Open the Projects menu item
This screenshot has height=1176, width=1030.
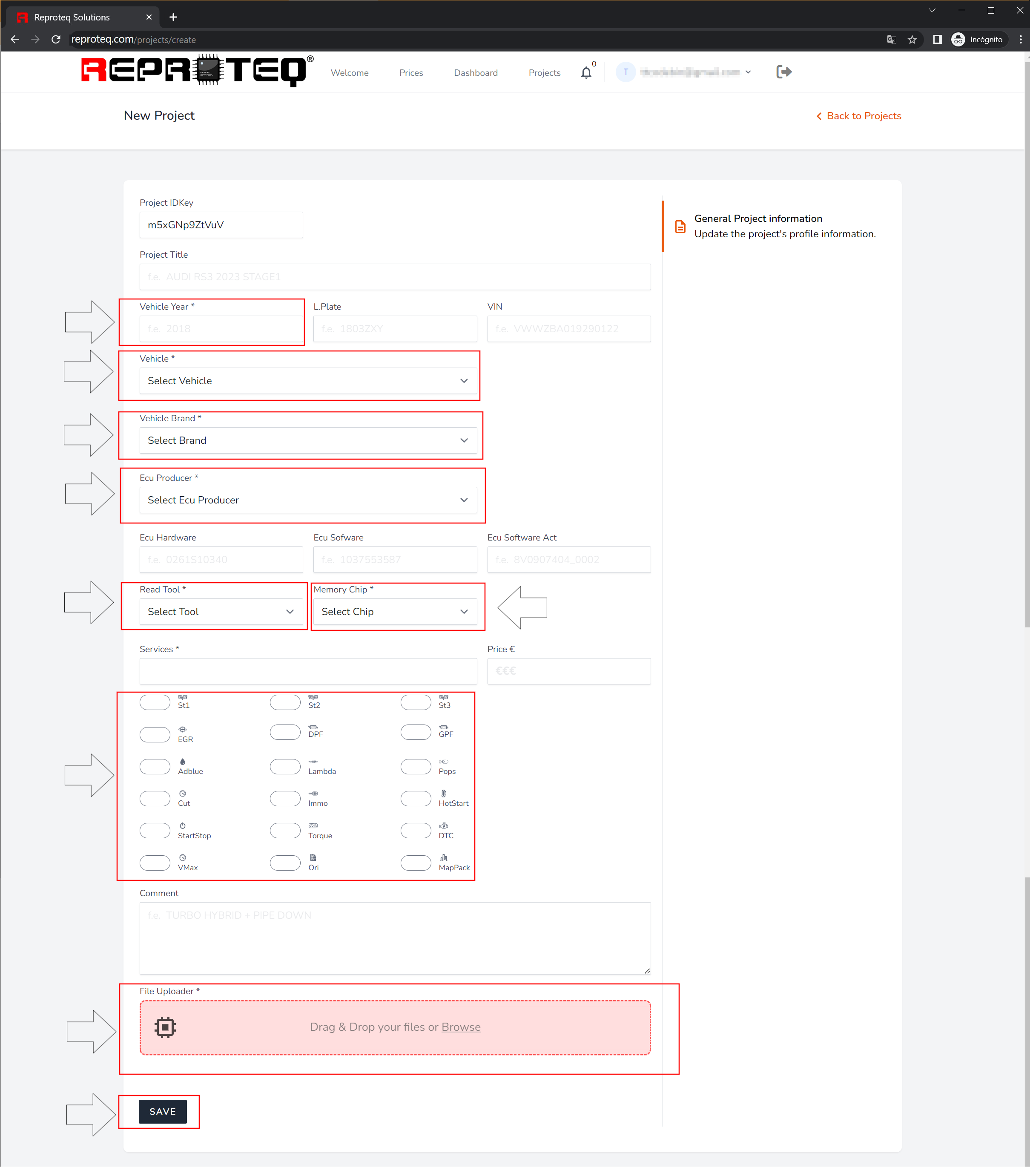(544, 72)
